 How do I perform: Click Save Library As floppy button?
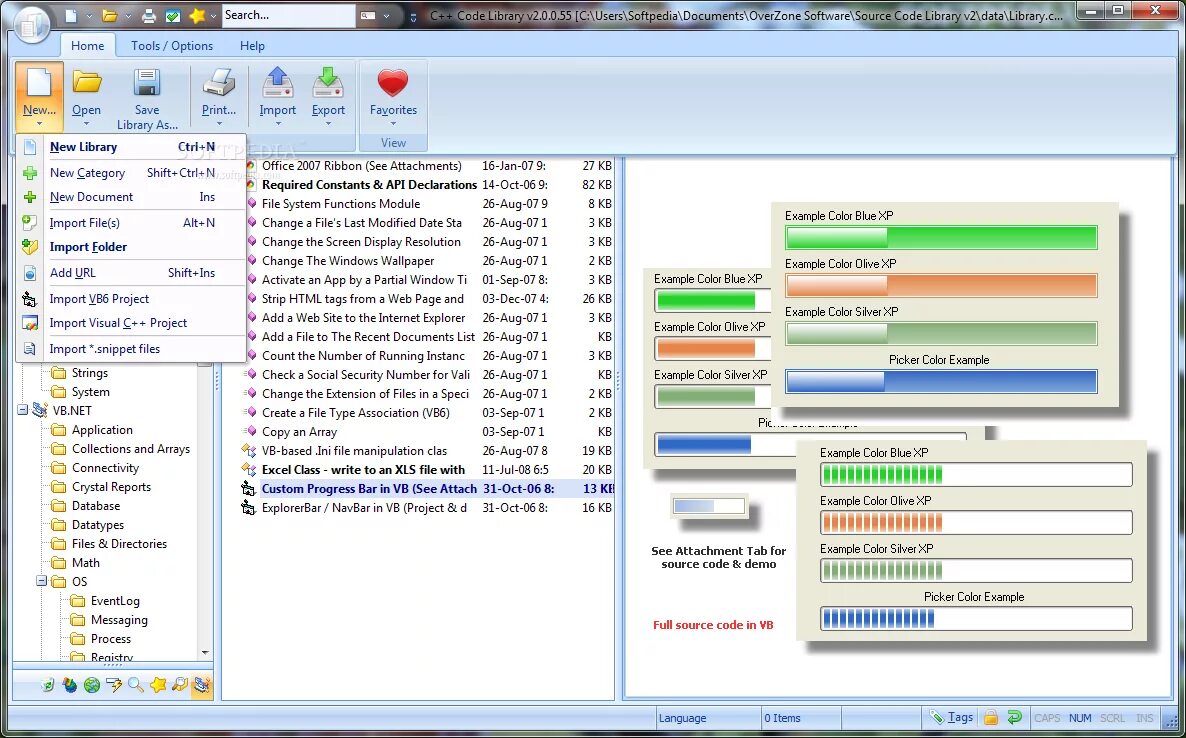point(147,98)
